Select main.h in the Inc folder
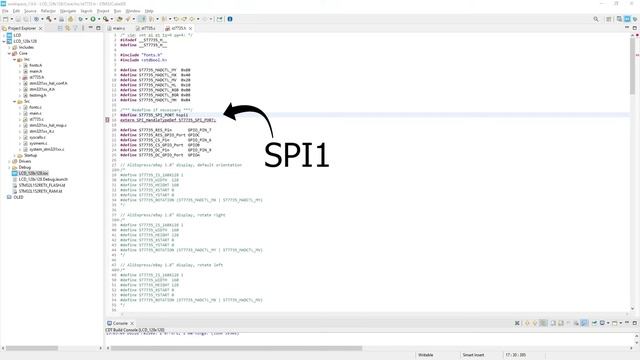The width and height of the screenshot is (640, 360). pyautogui.click(x=36, y=71)
